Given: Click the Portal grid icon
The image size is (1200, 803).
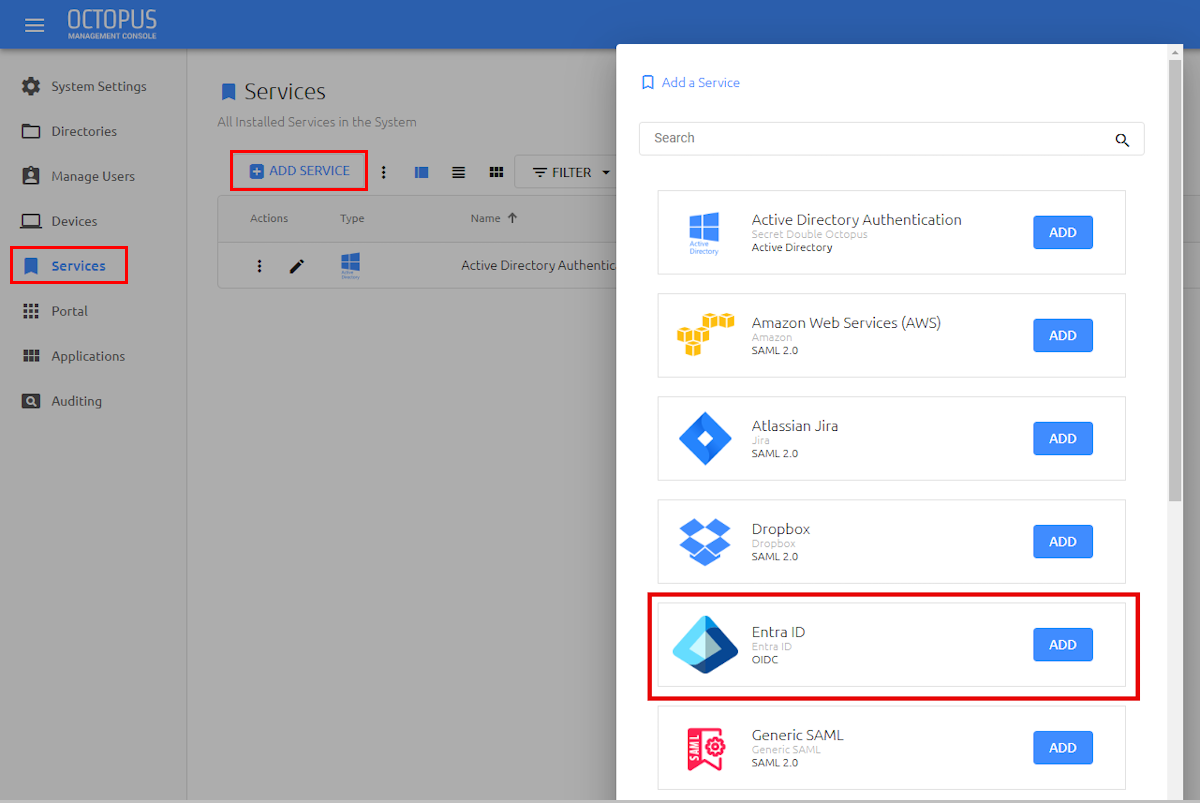Looking at the screenshot, I should click(x=31, y=311).
